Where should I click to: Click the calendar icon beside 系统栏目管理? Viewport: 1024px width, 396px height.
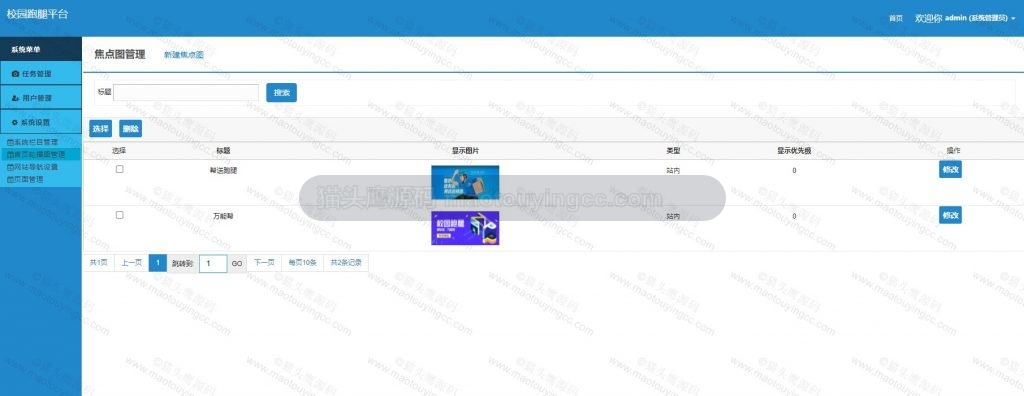tap(10, 142)
